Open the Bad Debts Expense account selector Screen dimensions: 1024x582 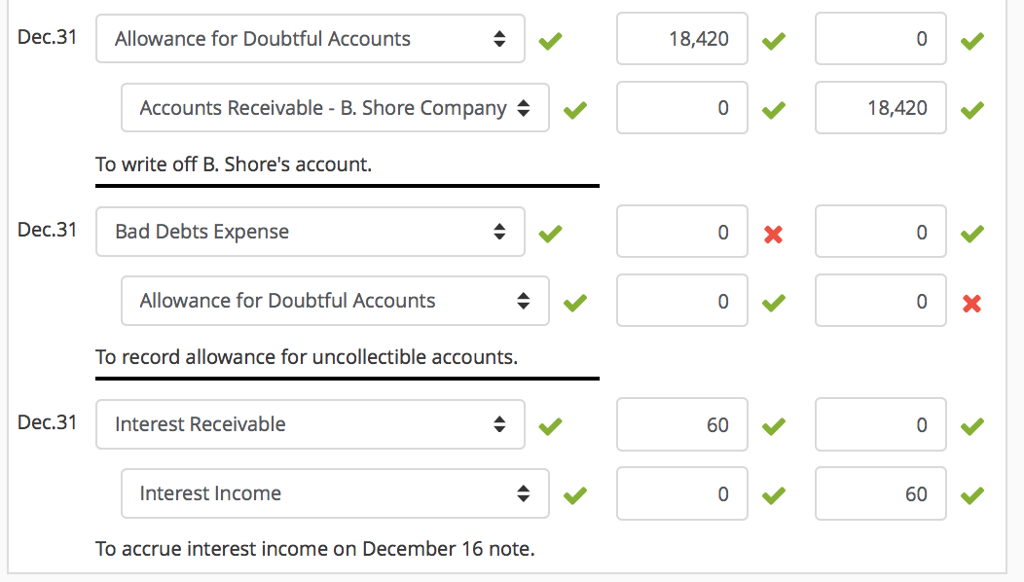(x=310, y=231)
